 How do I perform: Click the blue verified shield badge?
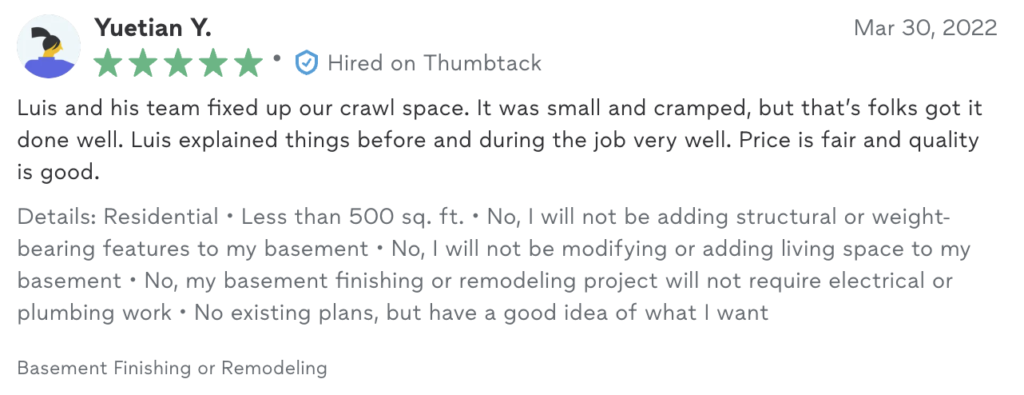(306, 63)
